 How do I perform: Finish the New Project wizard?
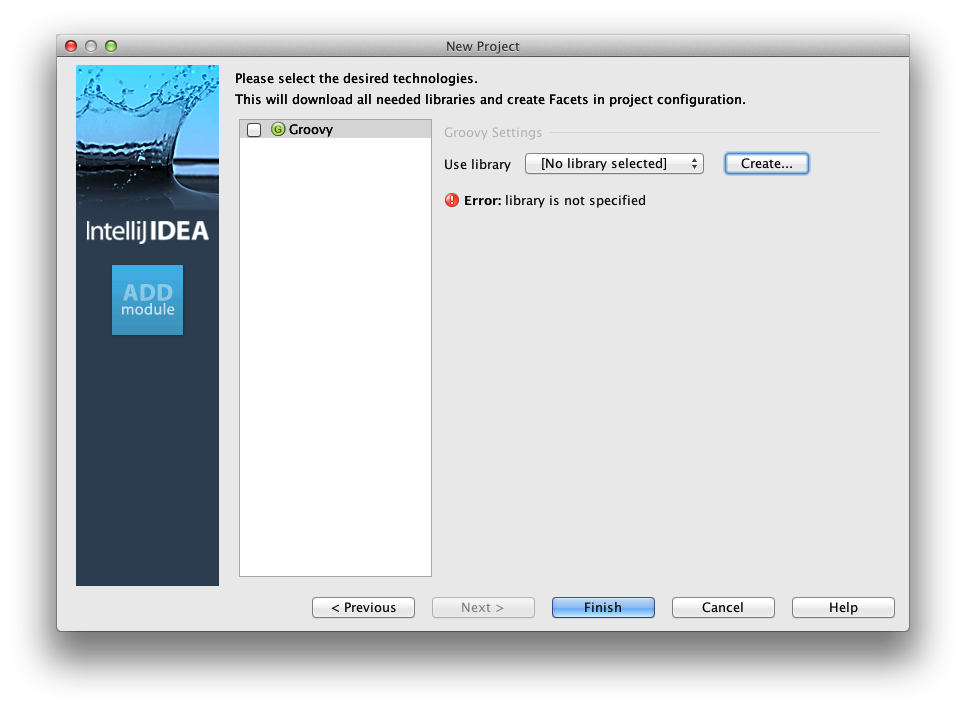[603, 608]
